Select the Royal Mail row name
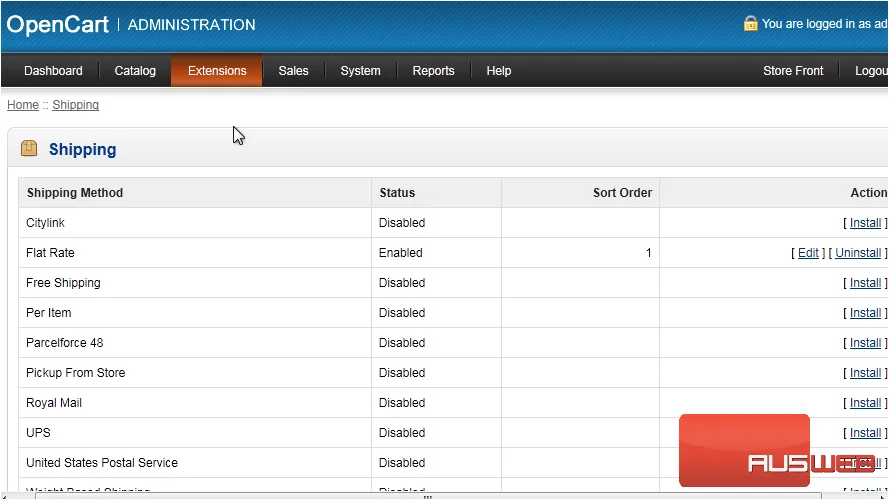889x500 pixels. pos(54,403)
